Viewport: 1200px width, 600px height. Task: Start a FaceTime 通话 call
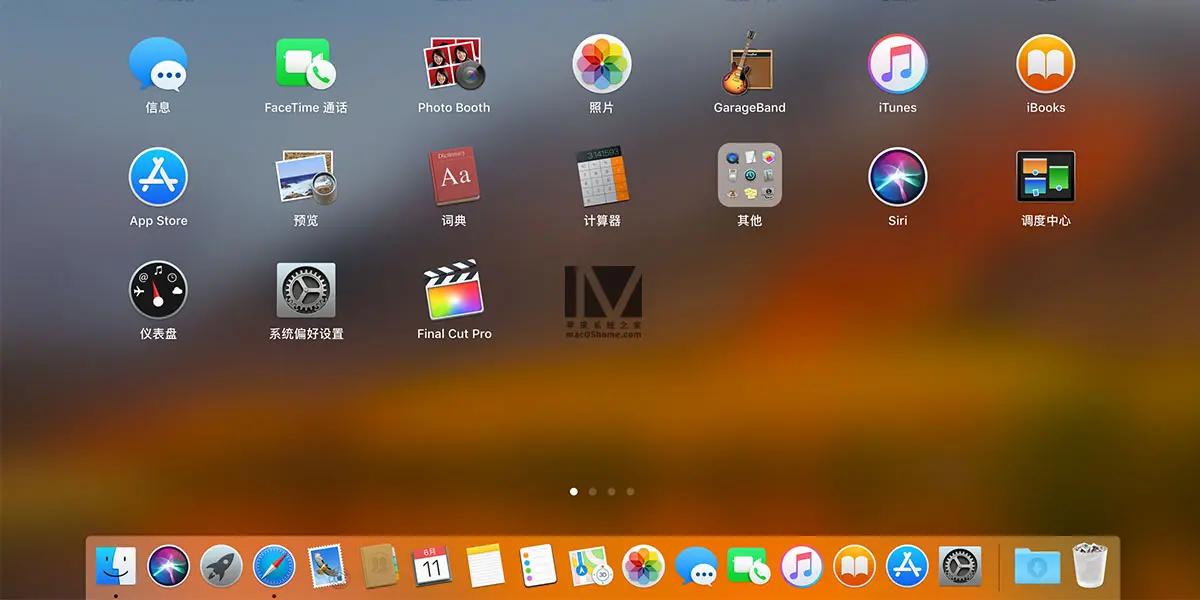point(305,65)
